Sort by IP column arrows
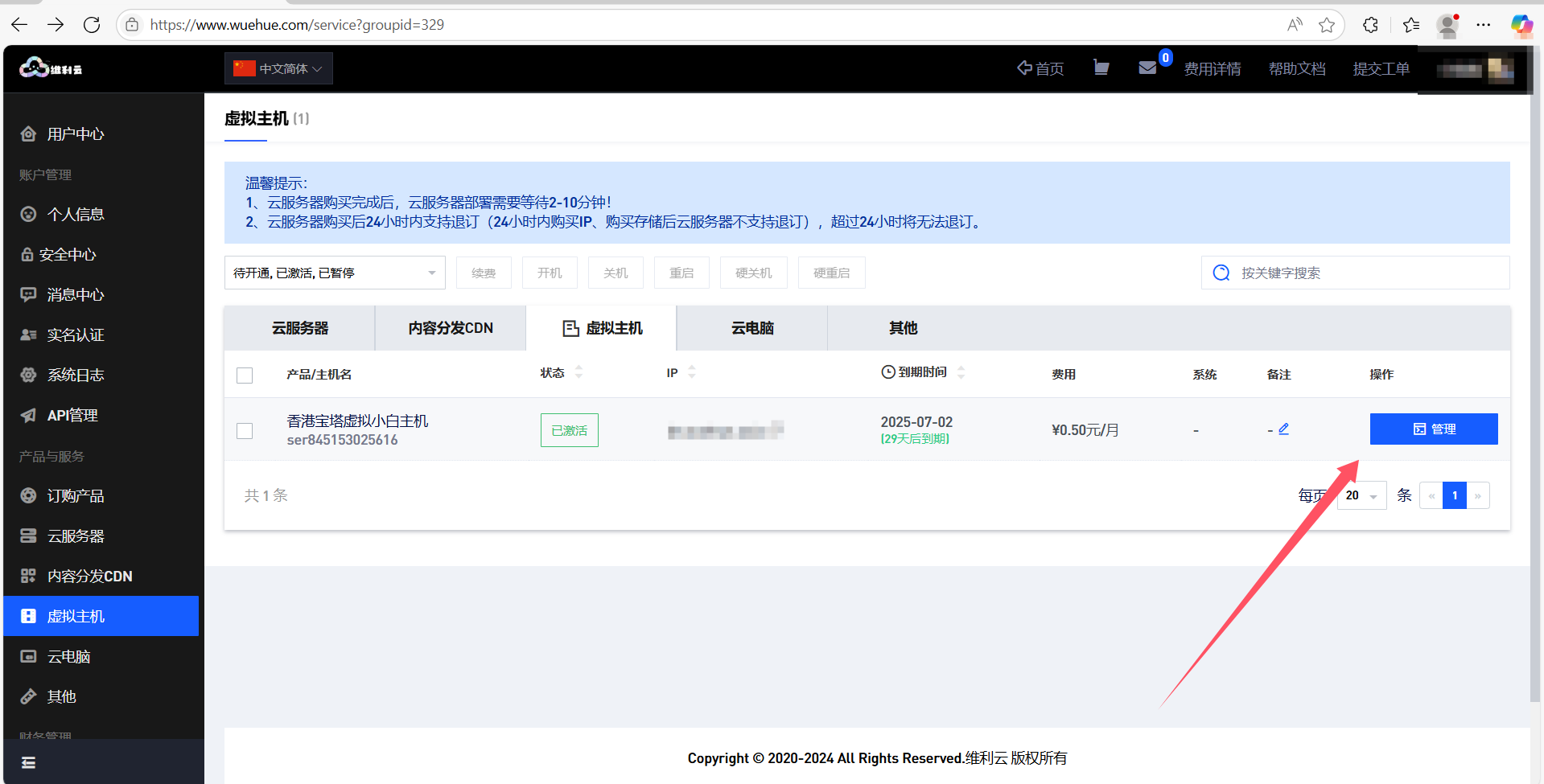This screenshot has height=784, width=1544. click(692, 372)
